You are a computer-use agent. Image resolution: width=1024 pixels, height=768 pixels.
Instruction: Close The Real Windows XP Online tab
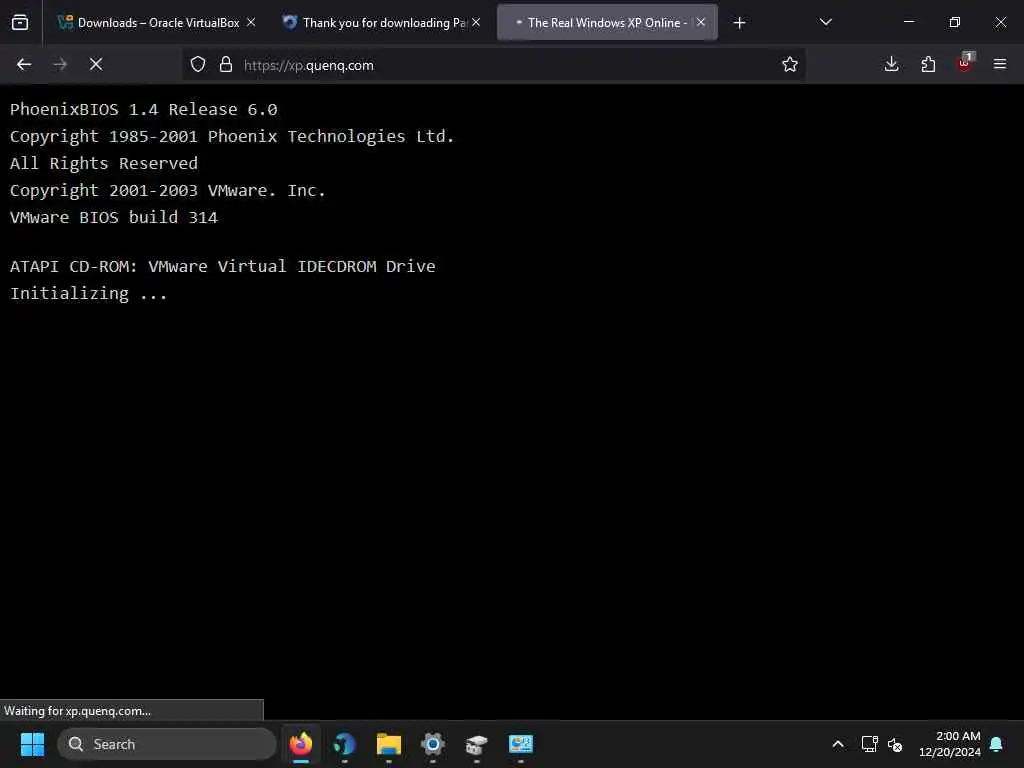click(x=701, y=22)
